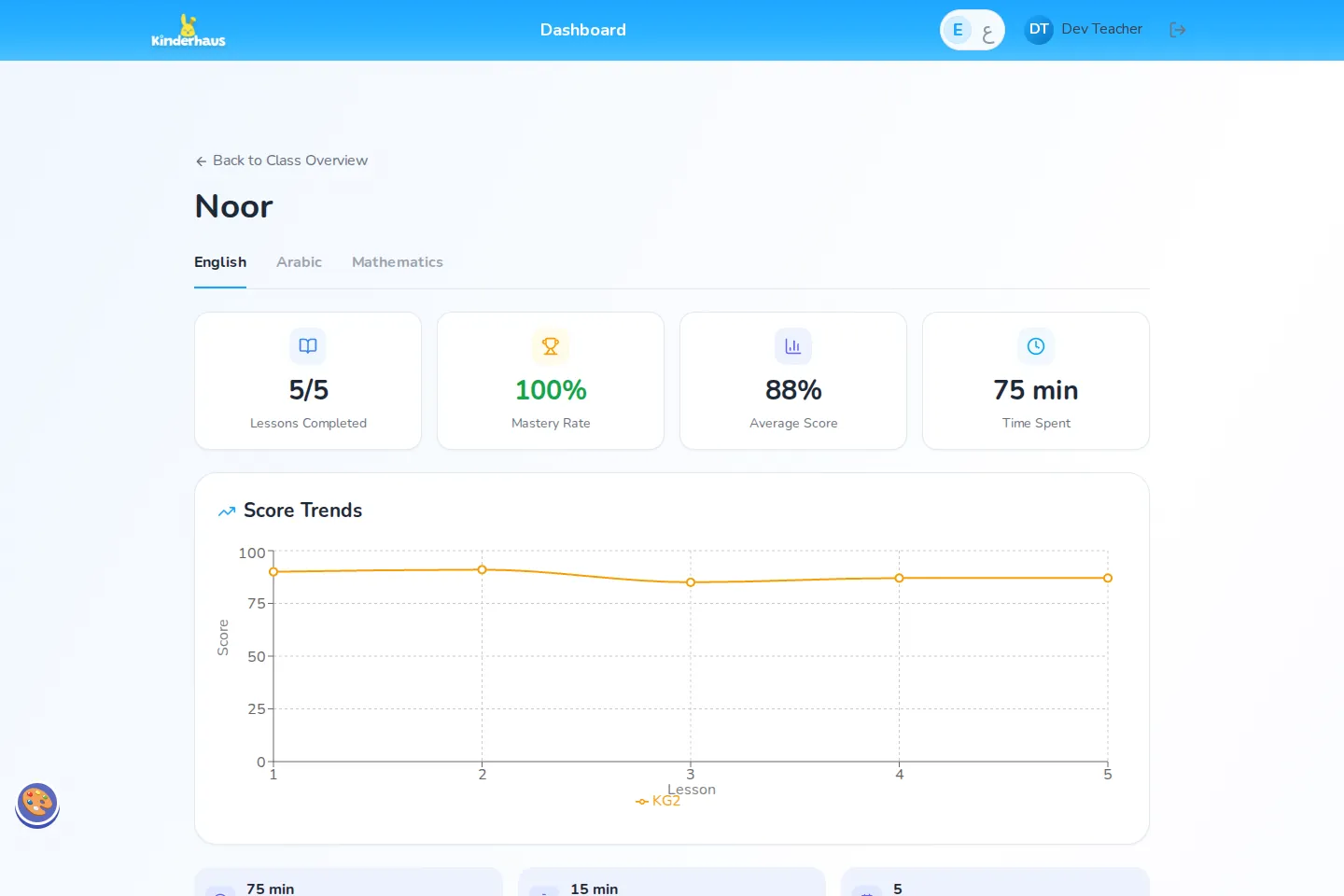The image size is (1344, 896).
Task: Go back to Class Overview
Action: pos(281,161)
